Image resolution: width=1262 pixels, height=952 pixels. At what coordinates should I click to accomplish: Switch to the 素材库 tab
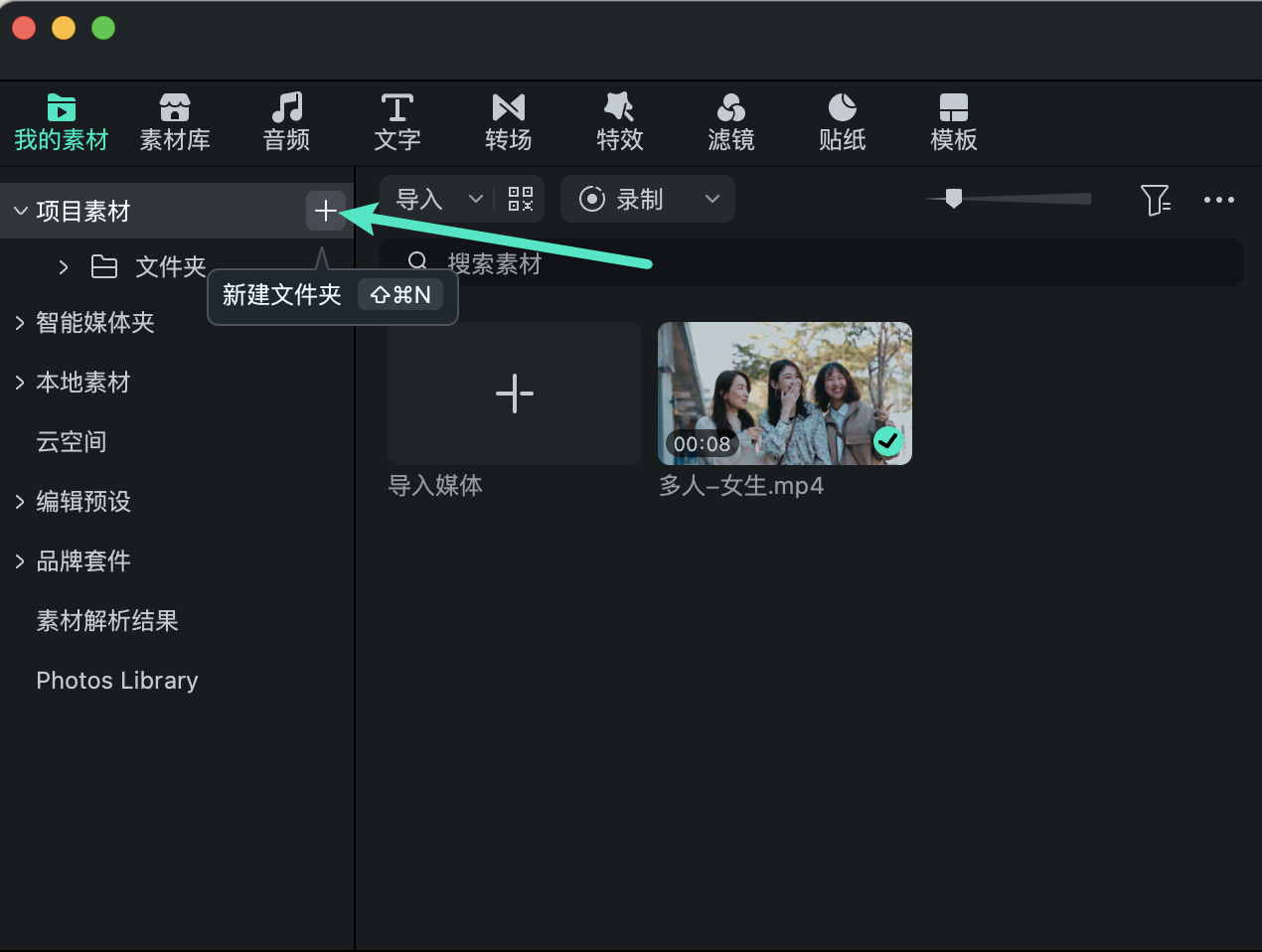175,122
